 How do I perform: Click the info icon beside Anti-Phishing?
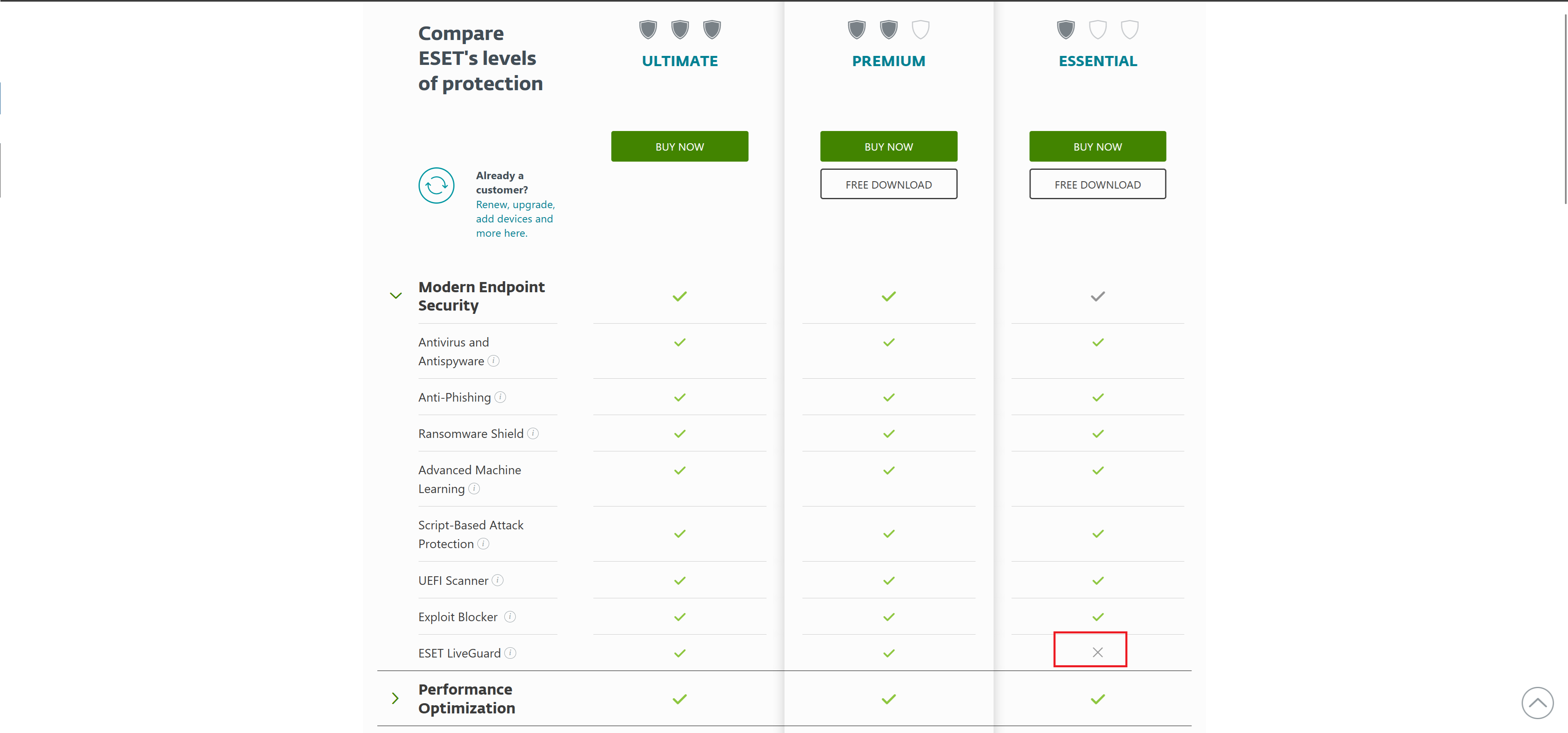[x=500, y=397]
